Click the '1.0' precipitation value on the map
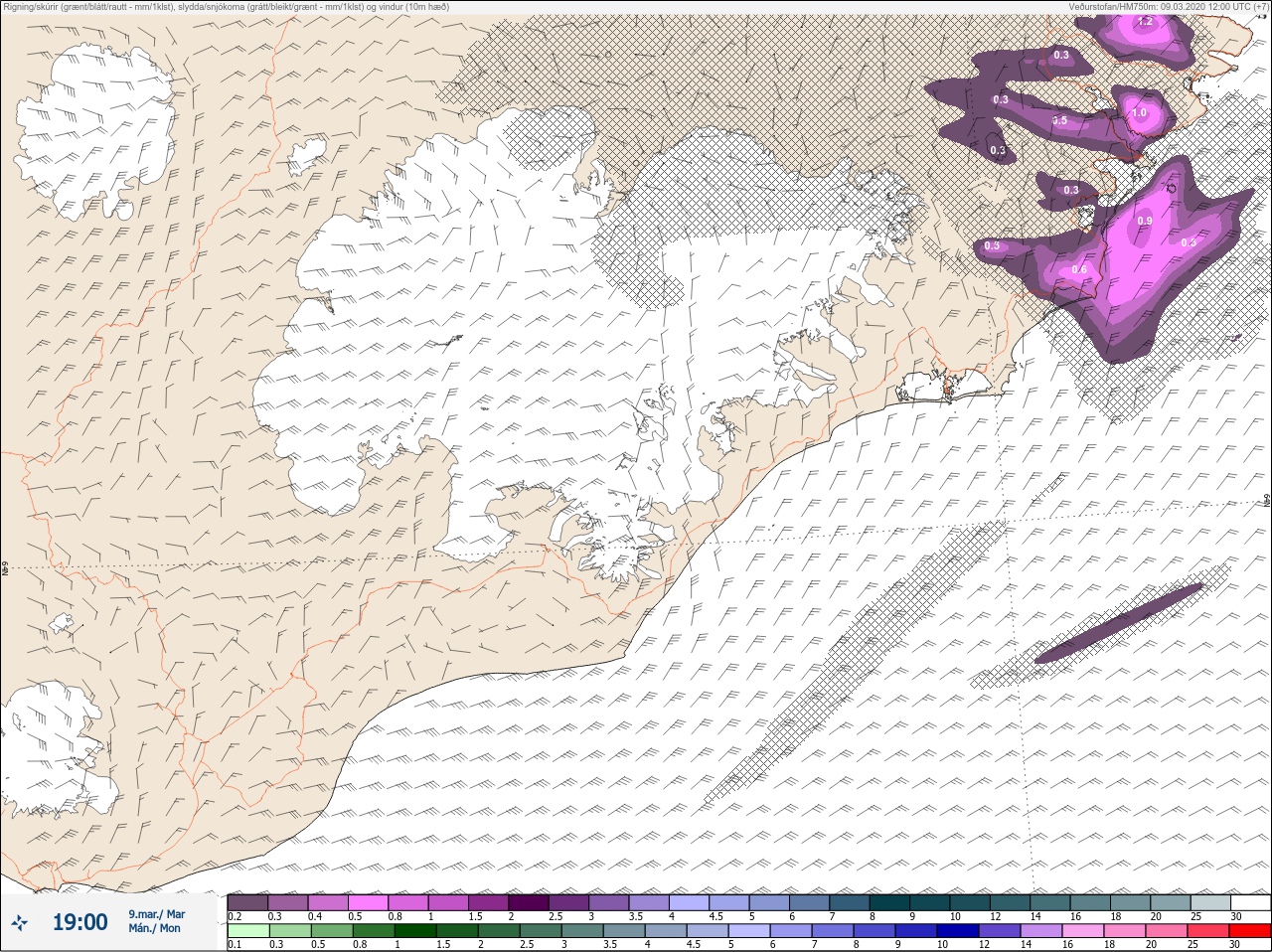This screenshot has width=1272, height=952. click(1139, 113)
